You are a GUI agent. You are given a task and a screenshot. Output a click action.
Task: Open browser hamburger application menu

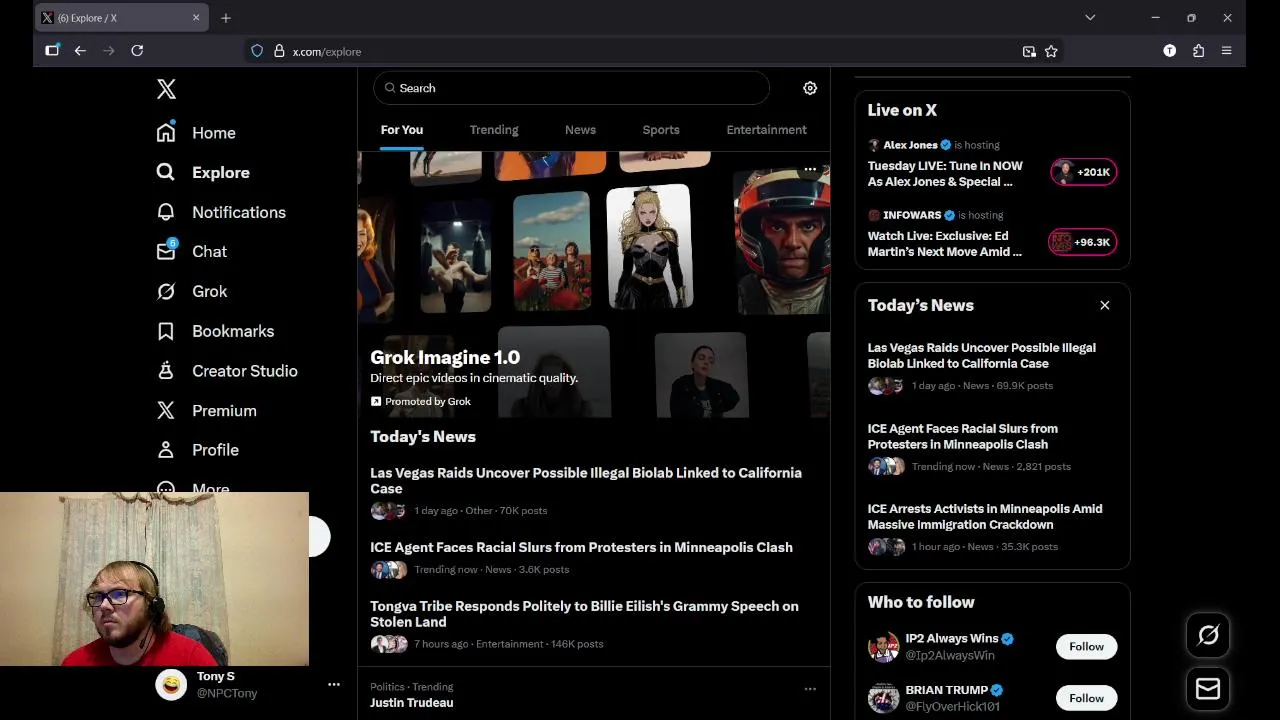tap(1226, 51)
